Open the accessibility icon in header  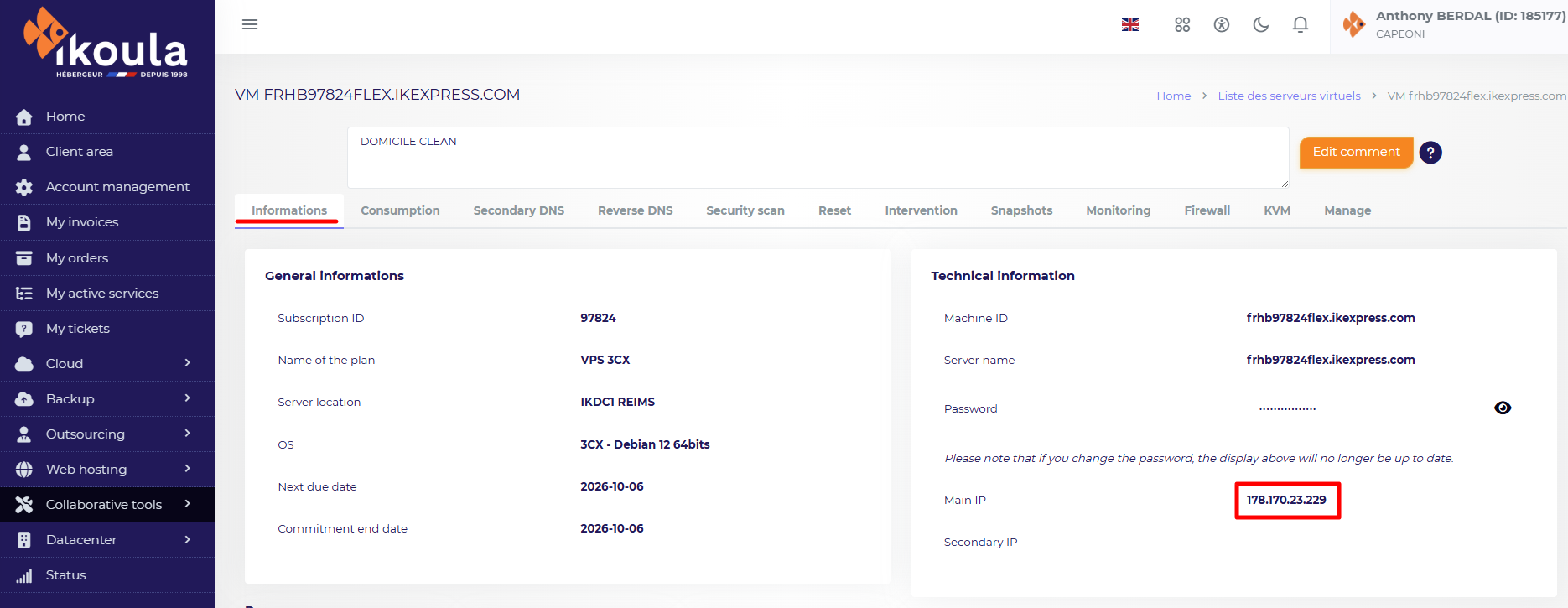(1222, 25)
